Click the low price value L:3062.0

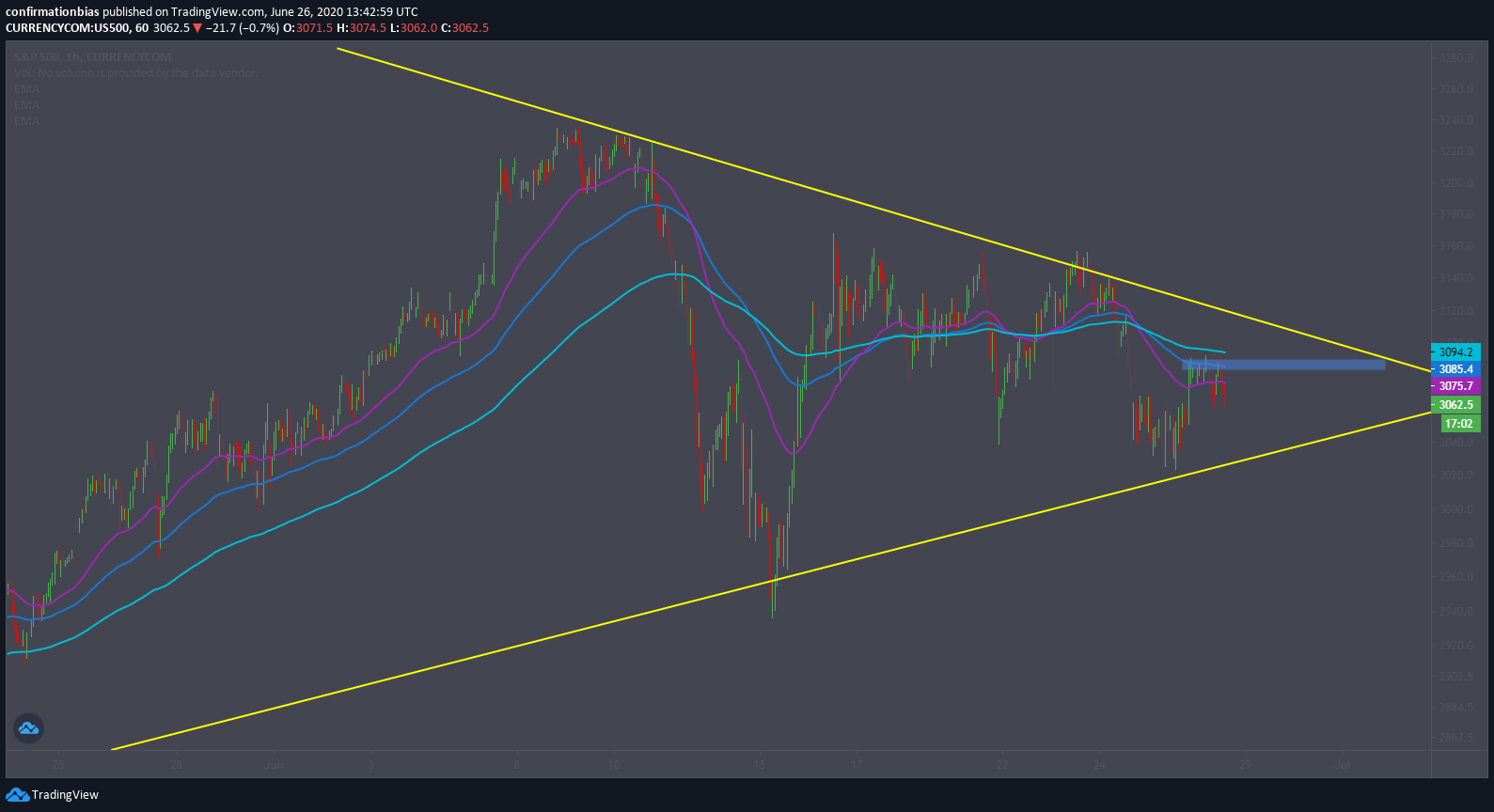pyautogui.click(x=414, y=28)
